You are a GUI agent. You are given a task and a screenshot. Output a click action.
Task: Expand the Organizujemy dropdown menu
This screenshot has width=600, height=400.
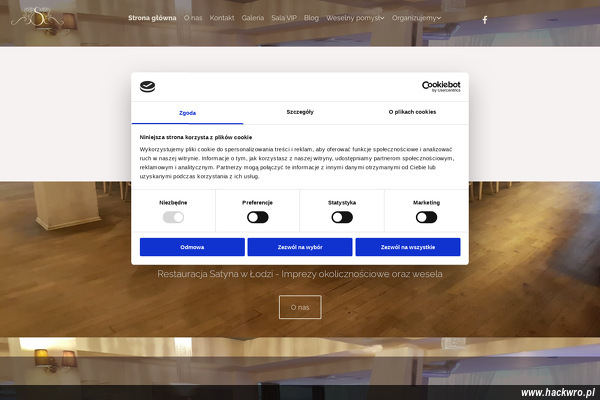tap(417, 18)
